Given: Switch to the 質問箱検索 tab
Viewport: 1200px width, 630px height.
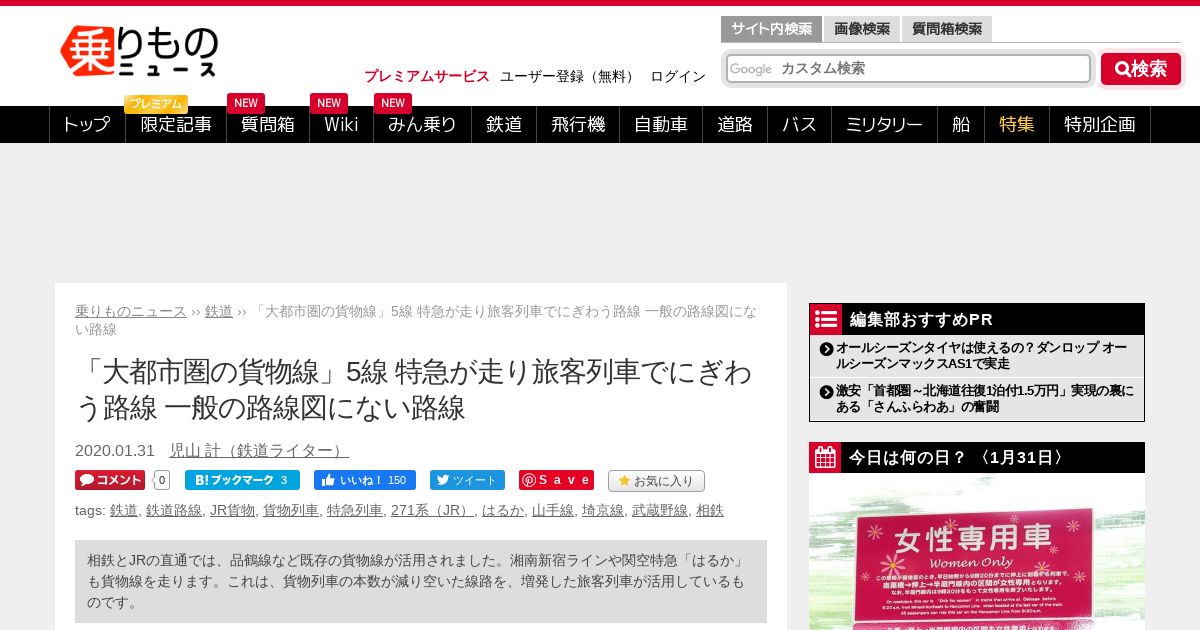Looking at the screenshot, I should pyautogui.click(x=947, y=29).
